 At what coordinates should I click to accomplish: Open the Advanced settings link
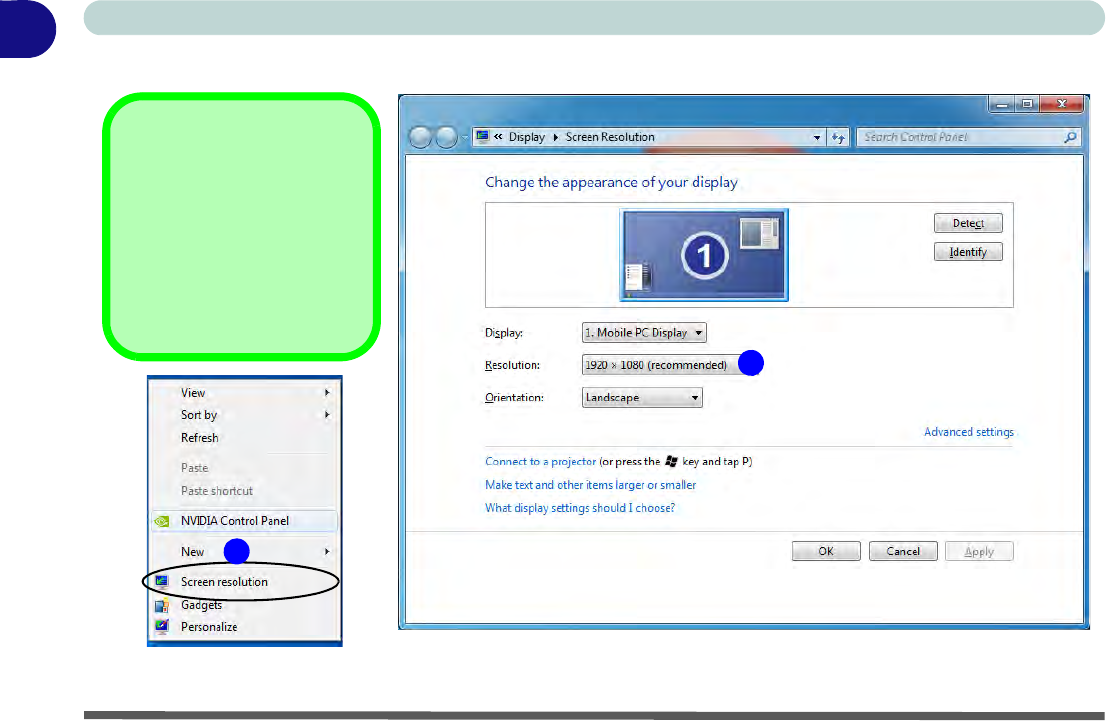[x=968, y=432]
